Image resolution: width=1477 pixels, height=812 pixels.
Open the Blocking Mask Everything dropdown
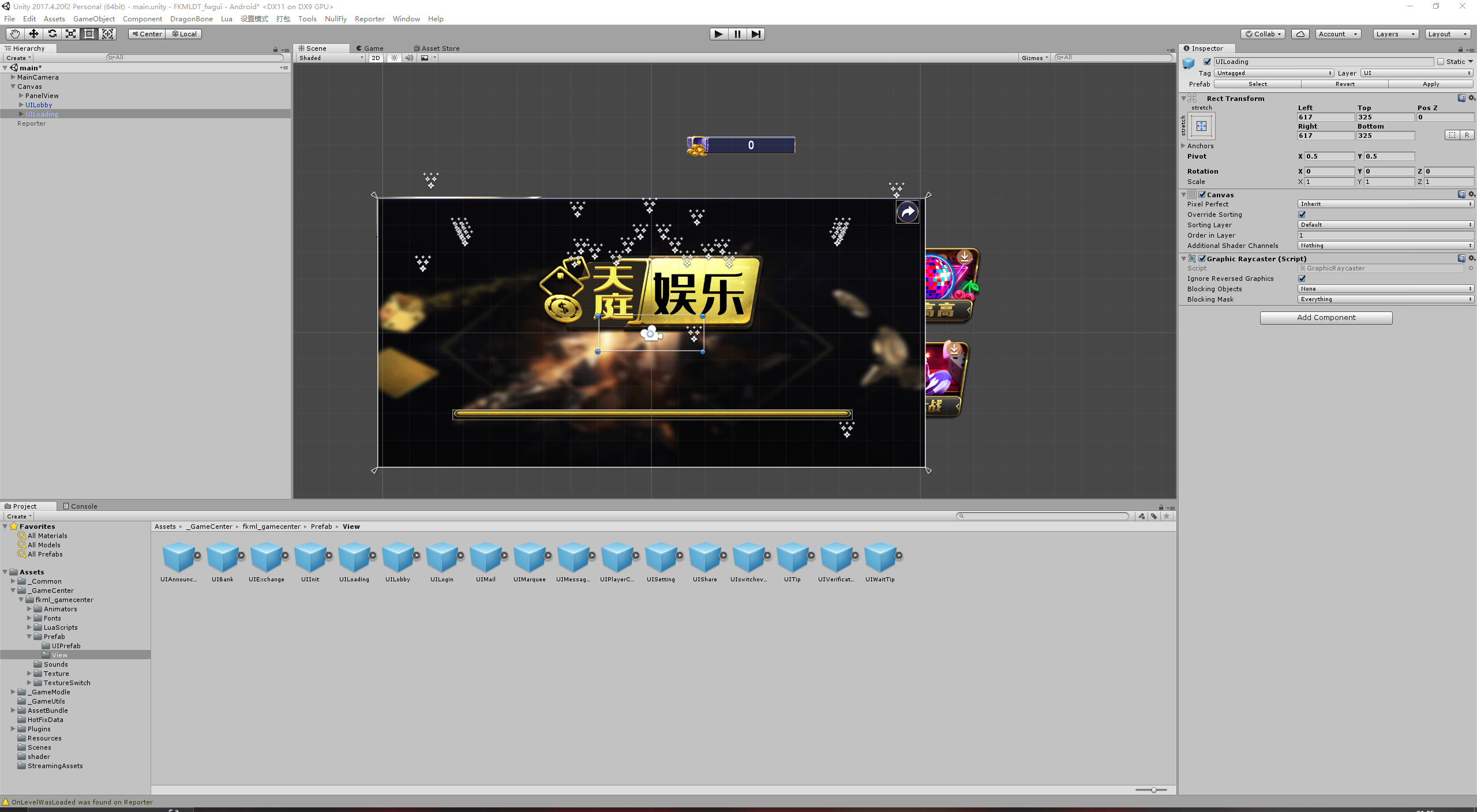[1385, 299]
